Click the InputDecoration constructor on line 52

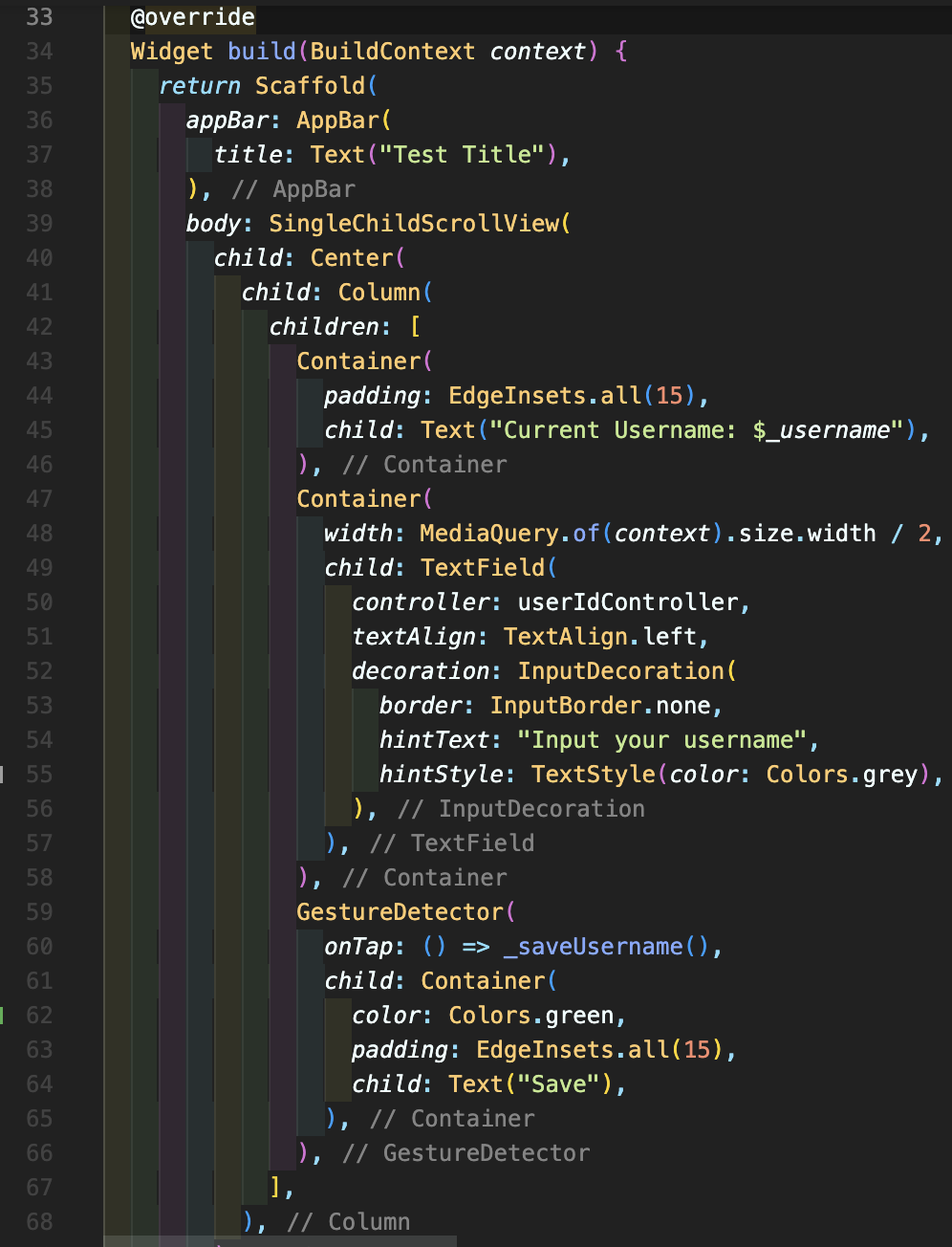(x=621, y=671)
